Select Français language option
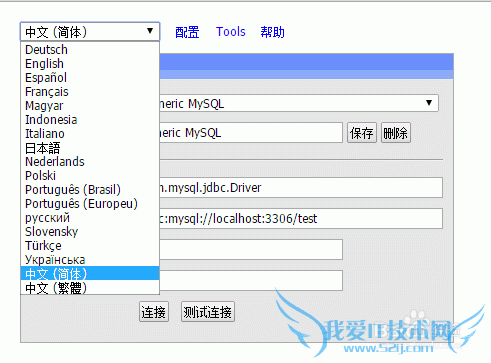 click(x=90, y=91)
